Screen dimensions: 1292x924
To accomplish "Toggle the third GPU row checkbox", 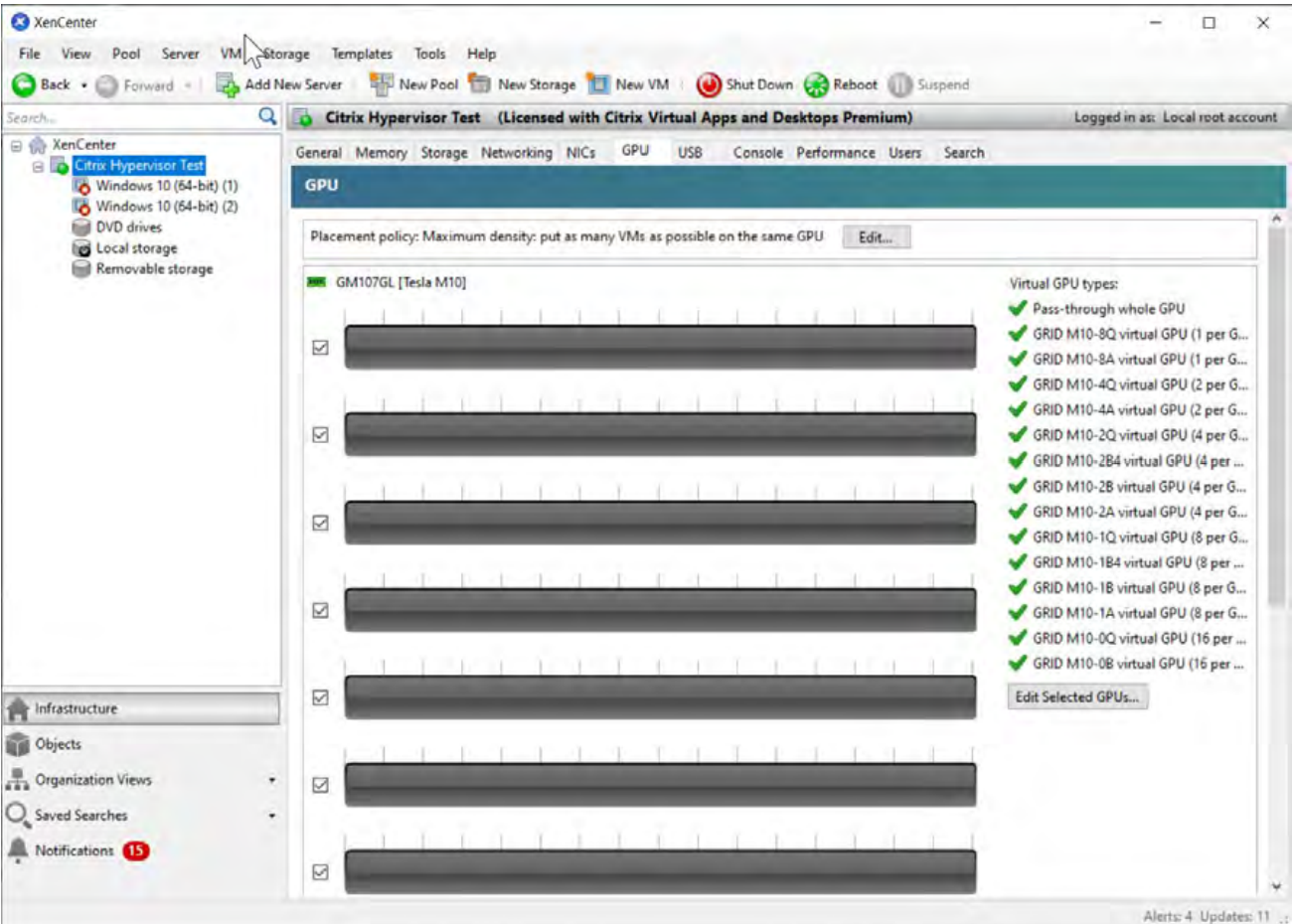I will point(320,523).
